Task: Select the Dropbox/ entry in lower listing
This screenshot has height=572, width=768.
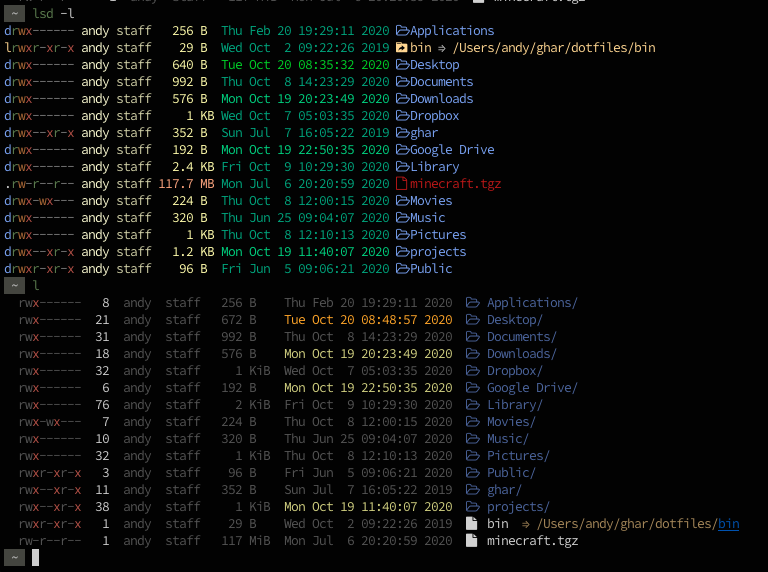Action: click(514, 371)
